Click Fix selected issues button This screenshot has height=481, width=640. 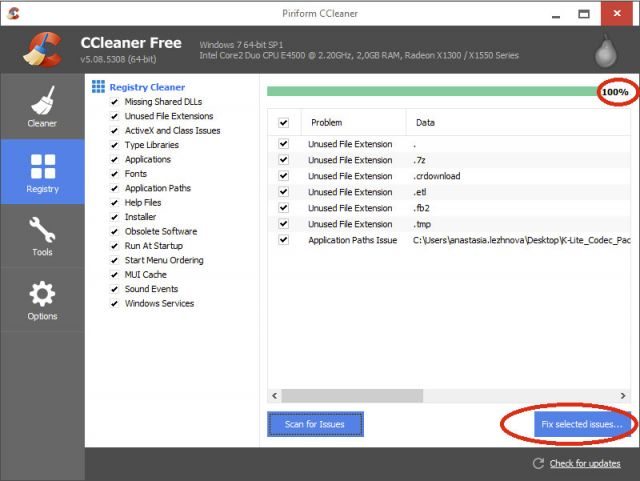coord(582,424)
